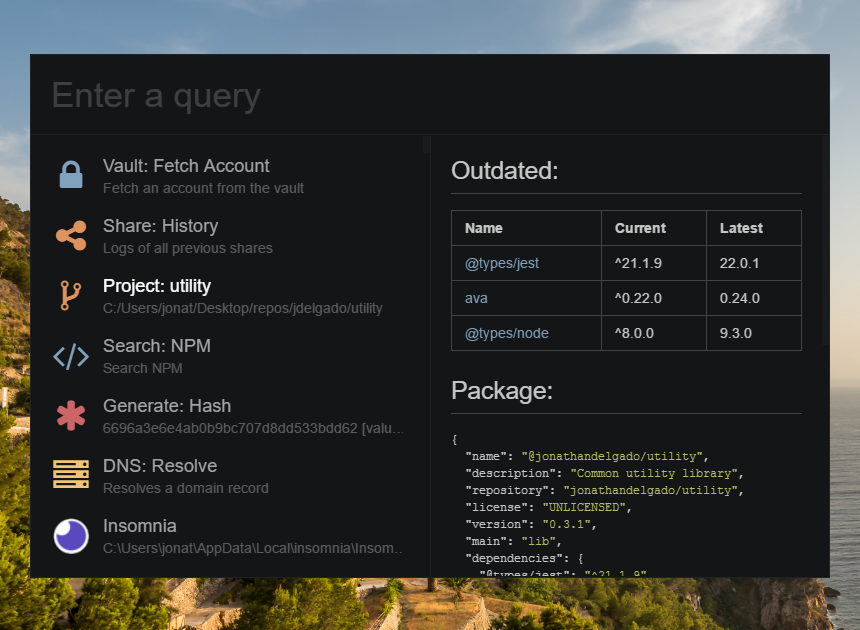This screenshot has width=860, height=630.
Task: Click the Project utility git-branch icon
Action: 71,296
